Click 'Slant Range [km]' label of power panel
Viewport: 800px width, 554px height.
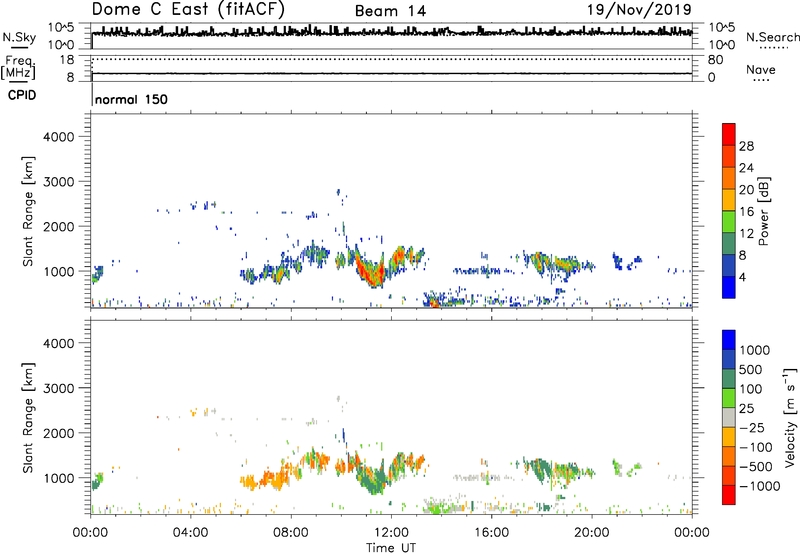pos(28,212)
